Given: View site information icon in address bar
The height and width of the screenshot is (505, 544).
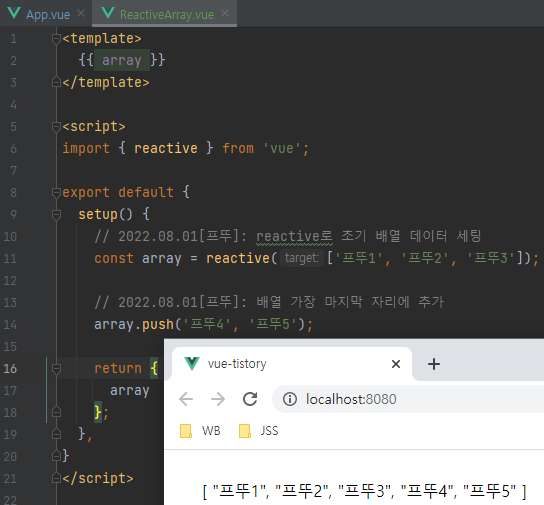Looking at the screenshot, I should coord(290,399).
